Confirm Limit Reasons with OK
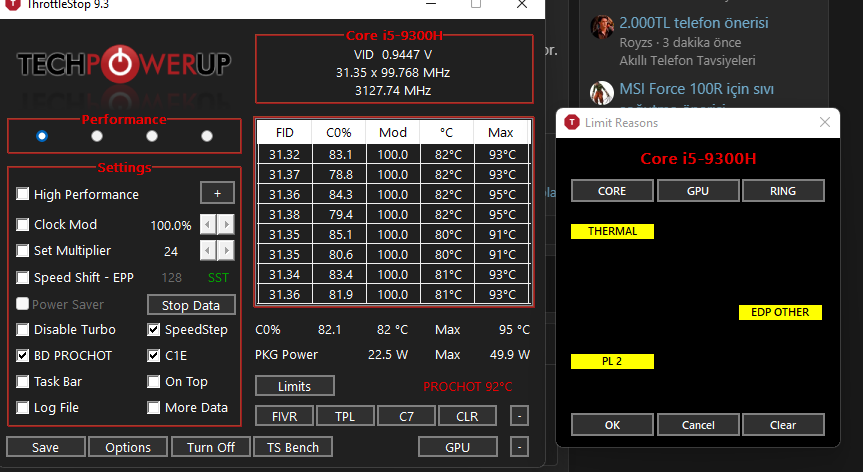 [x=612, y=425]
